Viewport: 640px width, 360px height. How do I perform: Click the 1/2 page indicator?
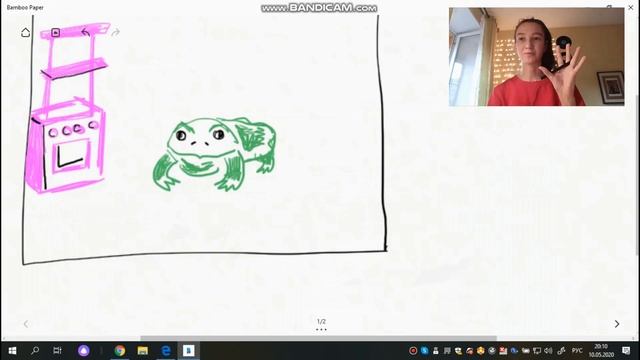(321, 322)
